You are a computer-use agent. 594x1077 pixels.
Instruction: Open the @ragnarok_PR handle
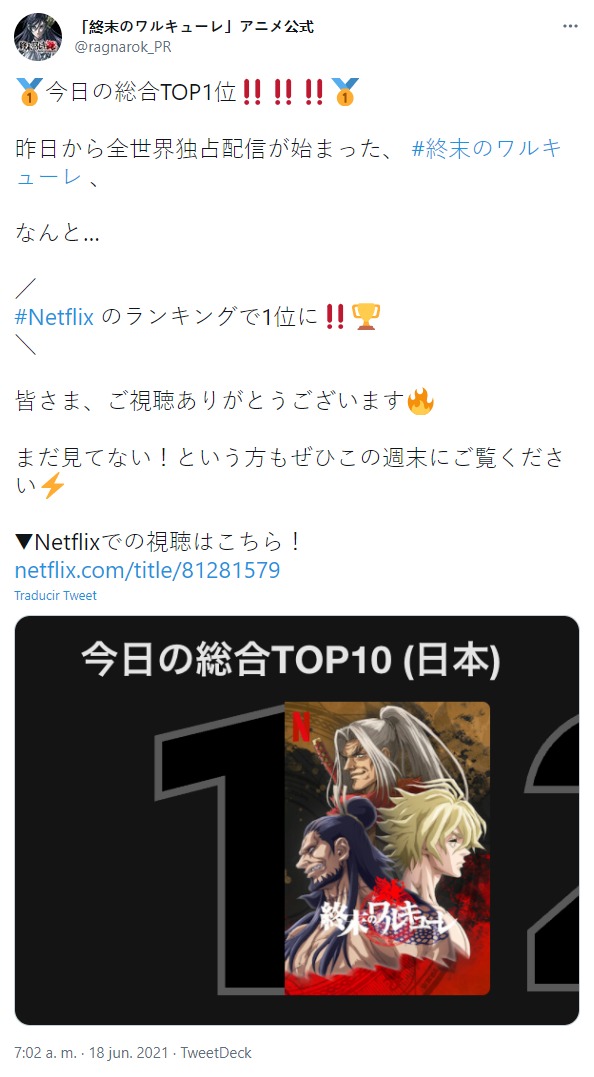point(123,47)
